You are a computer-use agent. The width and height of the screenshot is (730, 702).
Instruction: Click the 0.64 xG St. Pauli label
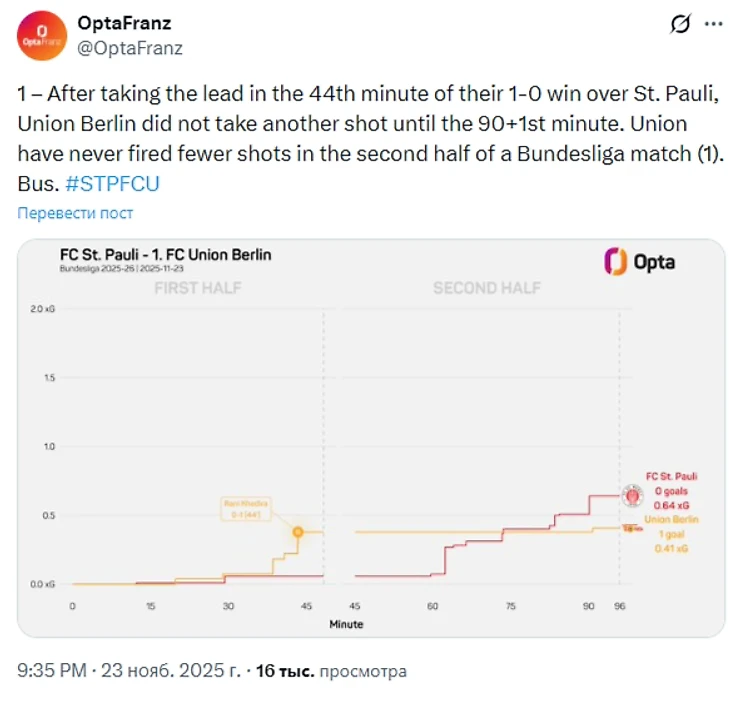(671, 506)
